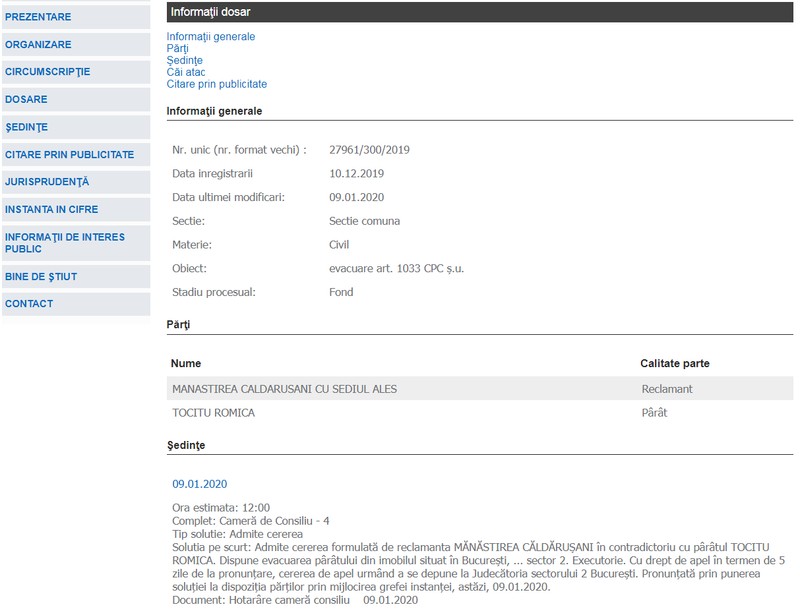This screenshot has height=615, width=800.
Task: Click the Nume column header
Action: click(x=186, y=363)
